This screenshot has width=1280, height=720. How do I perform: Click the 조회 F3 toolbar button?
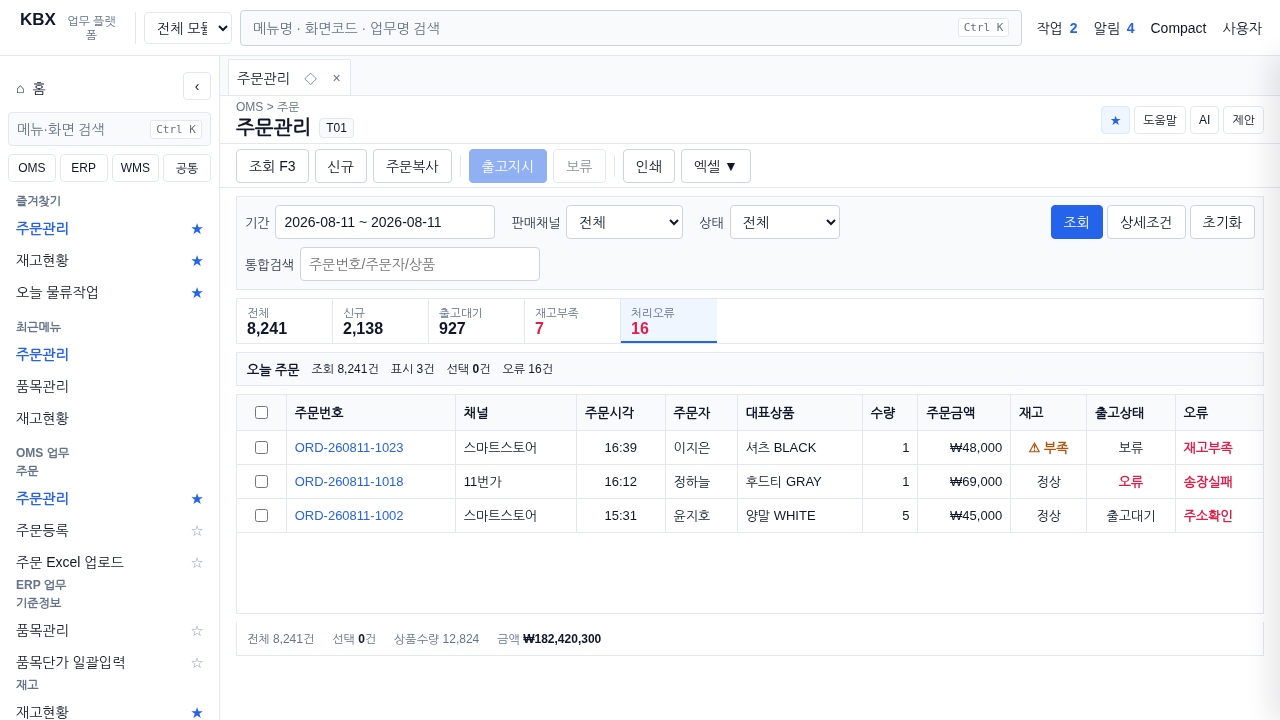coord(272,166)
